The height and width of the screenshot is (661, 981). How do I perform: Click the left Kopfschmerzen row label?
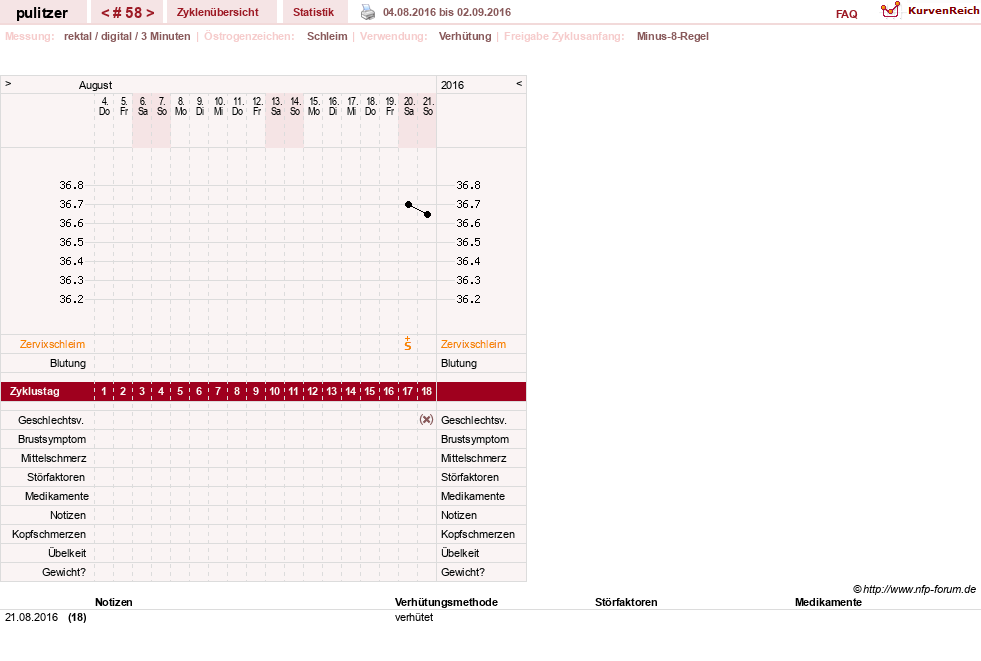49,534
